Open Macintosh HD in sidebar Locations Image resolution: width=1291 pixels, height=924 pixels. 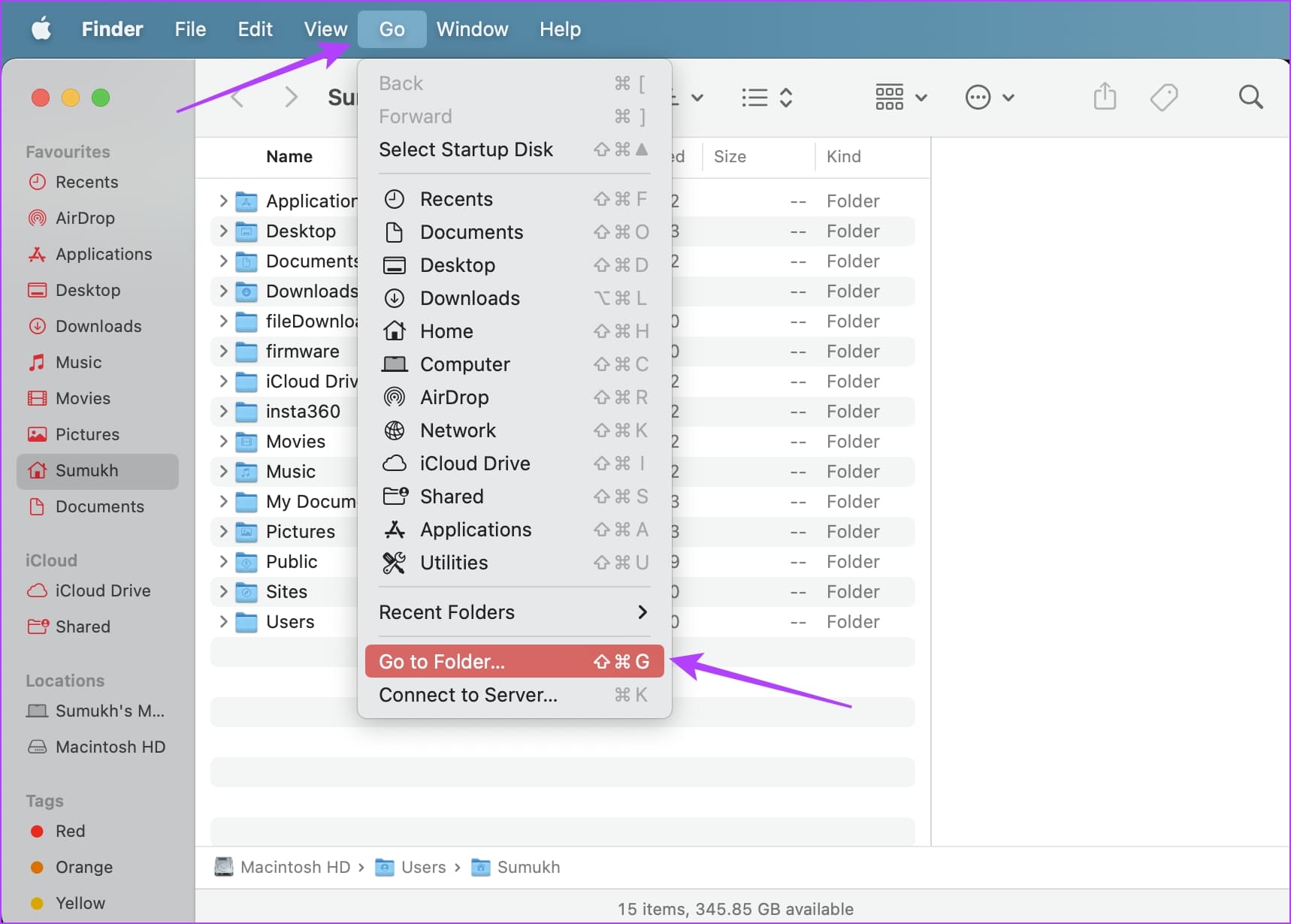click(98, 747)
